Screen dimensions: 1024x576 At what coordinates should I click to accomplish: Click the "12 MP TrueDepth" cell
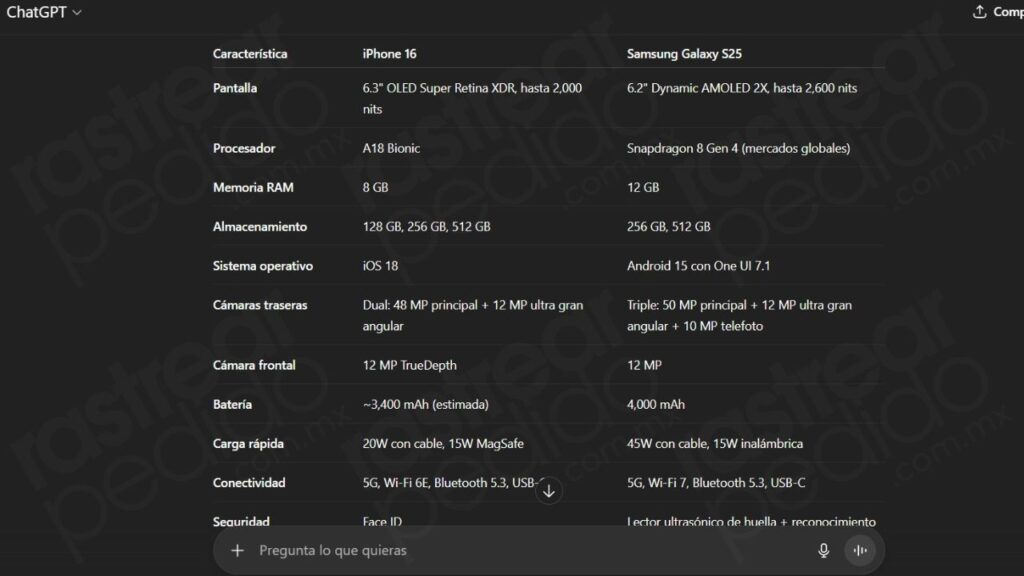coord(409,365)
